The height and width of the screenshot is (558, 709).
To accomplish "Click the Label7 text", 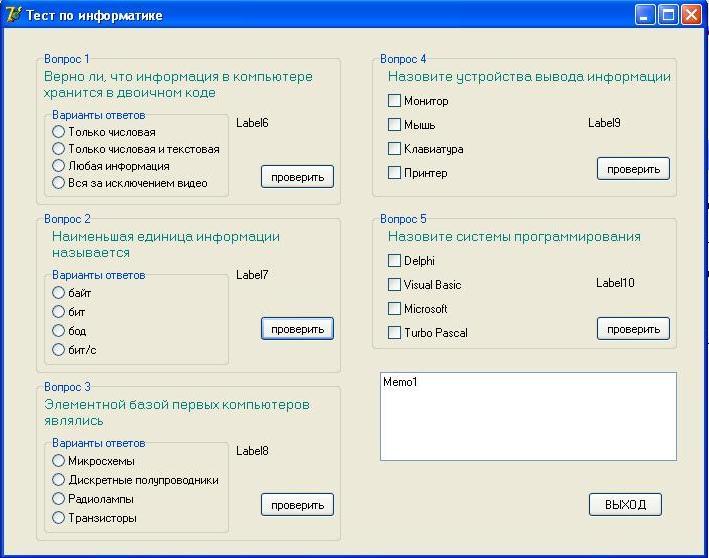I will pyautogui.click(x=252, y=274).
